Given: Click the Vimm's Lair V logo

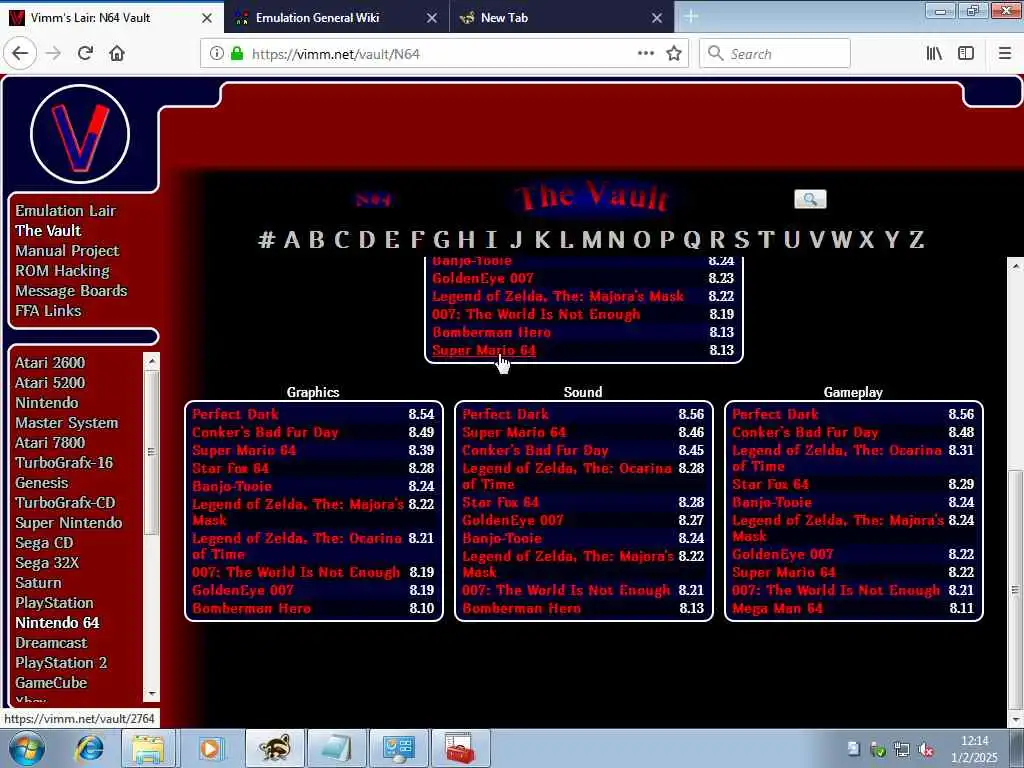Looking at the screenshot, I should (x=80, y=134).
